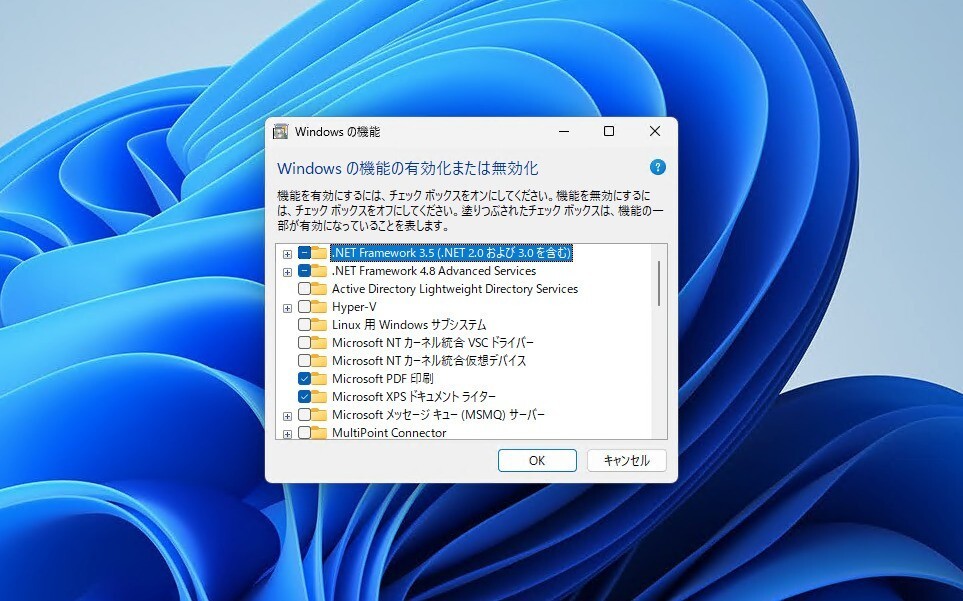Enable Linux 用 Windows サブシステム checkbox

304,324
